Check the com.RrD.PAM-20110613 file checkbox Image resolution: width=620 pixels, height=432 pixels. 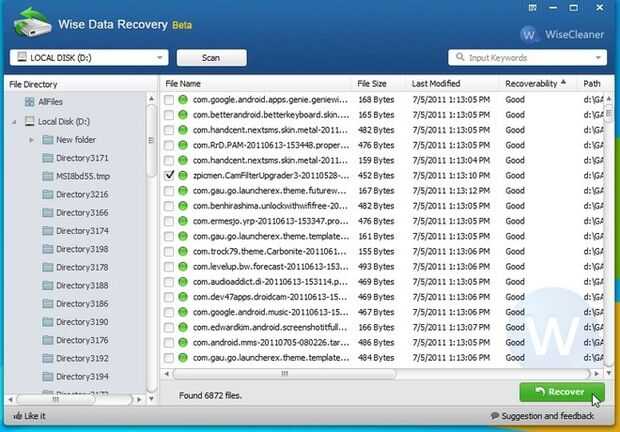(169, 145)
